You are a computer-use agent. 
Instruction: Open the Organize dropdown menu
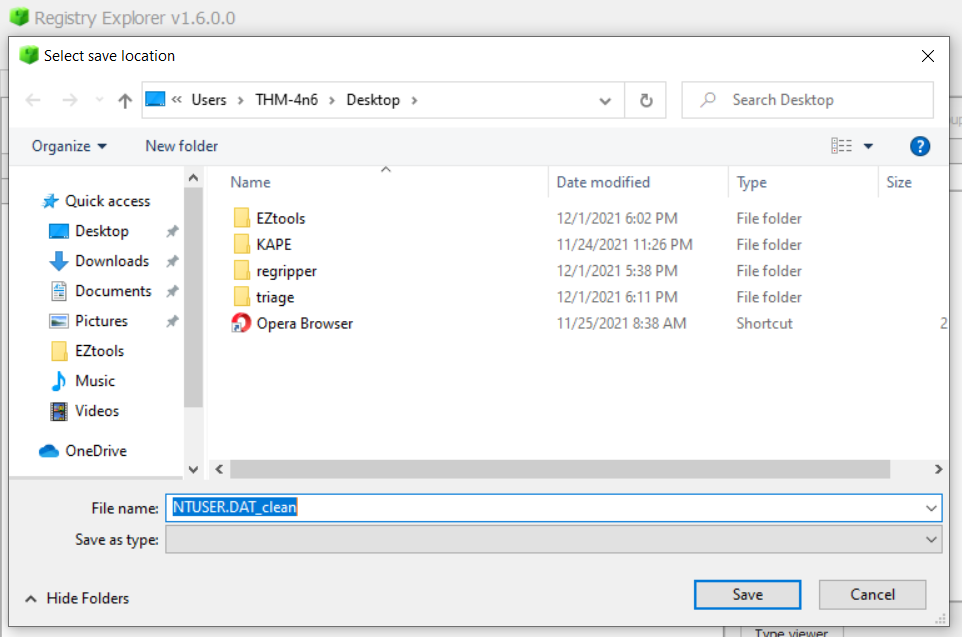coord(68,145)
